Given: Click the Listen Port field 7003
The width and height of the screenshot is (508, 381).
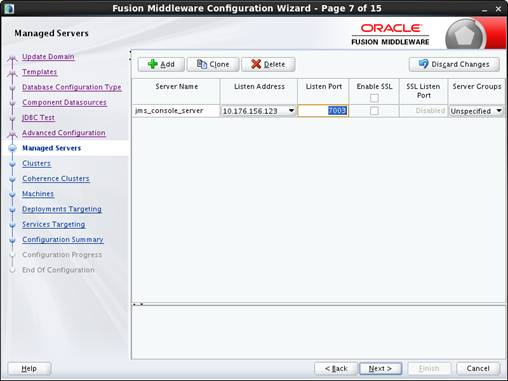Looking at the screenshot, I should click(x=323, y=111).
